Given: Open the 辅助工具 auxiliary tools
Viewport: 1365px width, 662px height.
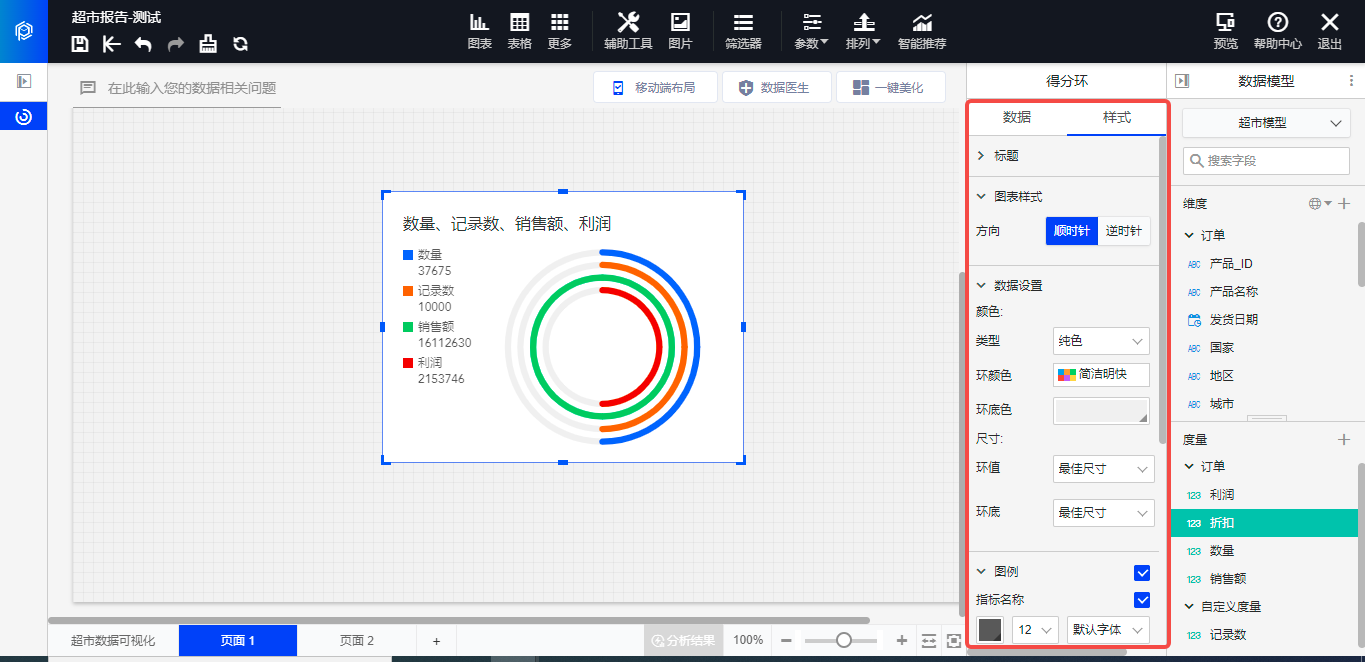Looking at the screenshot, I should coord(628,31).
